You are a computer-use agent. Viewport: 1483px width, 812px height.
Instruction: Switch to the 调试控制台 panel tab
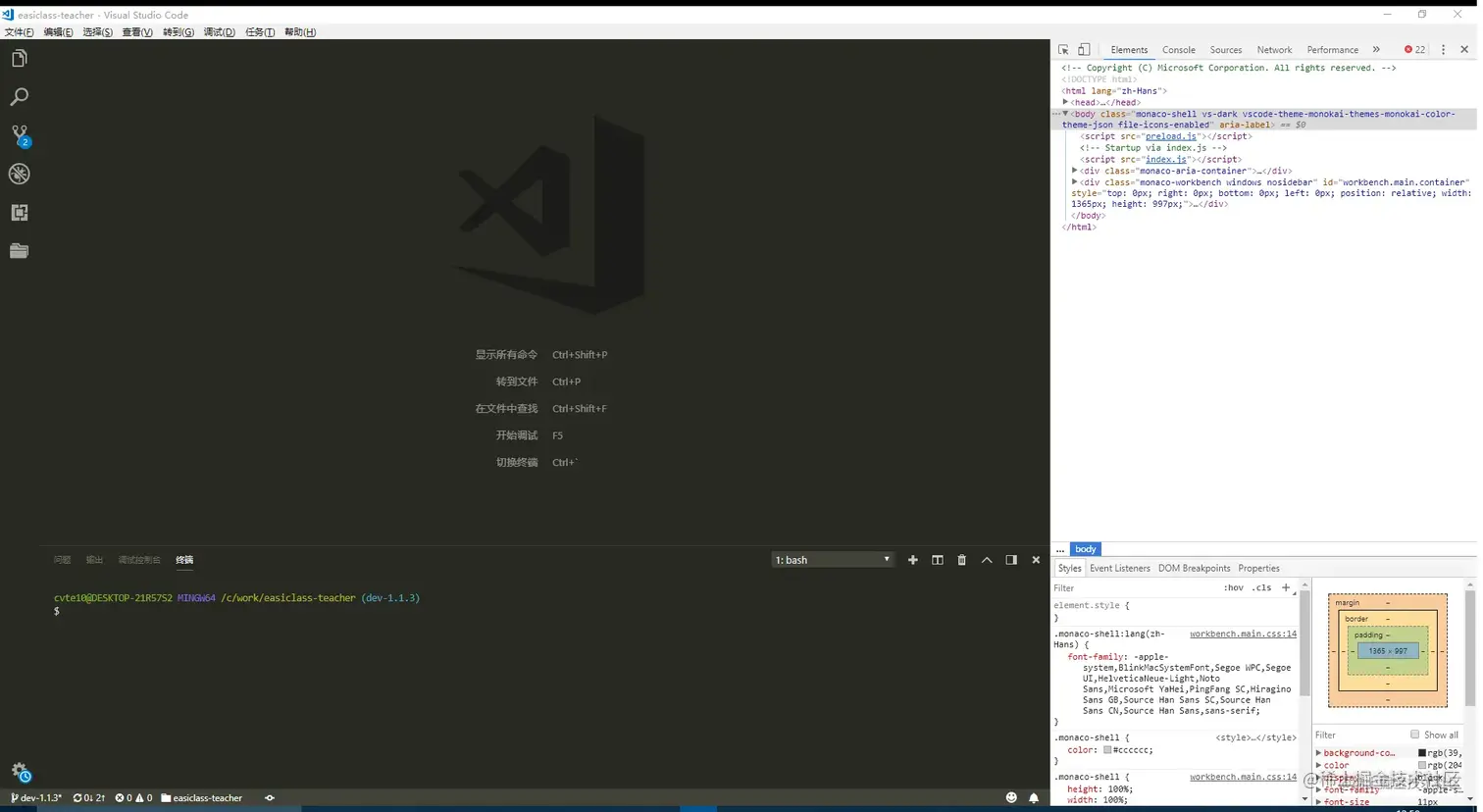coord(139,560)
